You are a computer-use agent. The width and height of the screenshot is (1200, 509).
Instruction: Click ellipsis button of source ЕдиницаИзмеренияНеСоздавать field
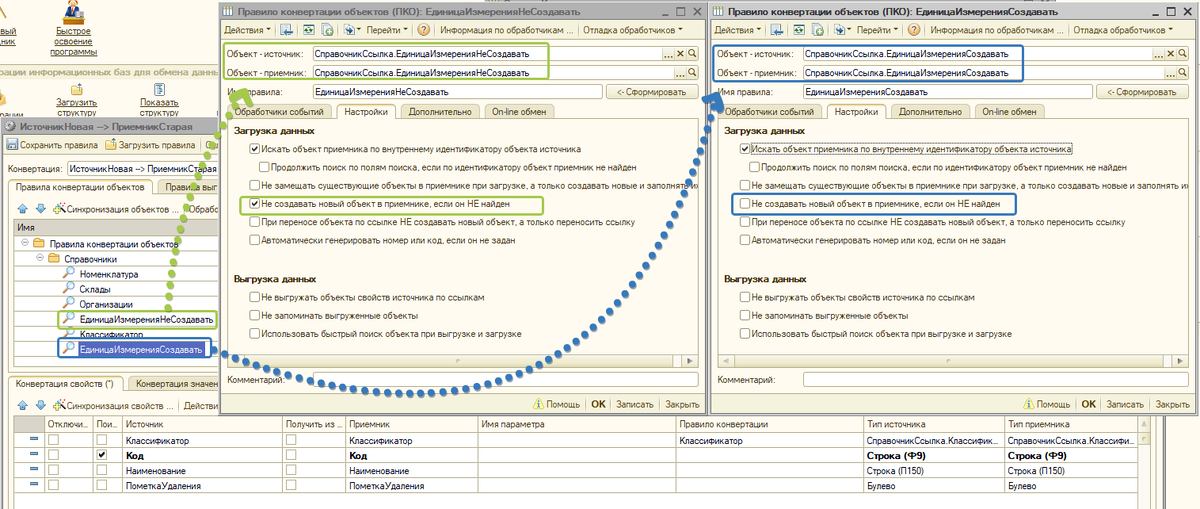668,53
